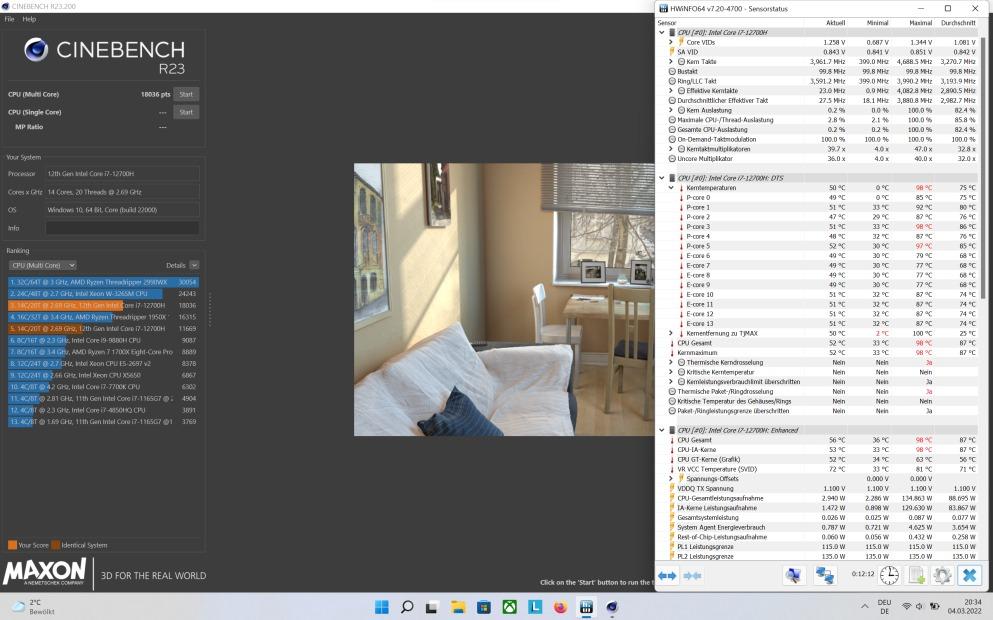Start the CPU (Multi Core) benchmark

[x=186, y=94]
